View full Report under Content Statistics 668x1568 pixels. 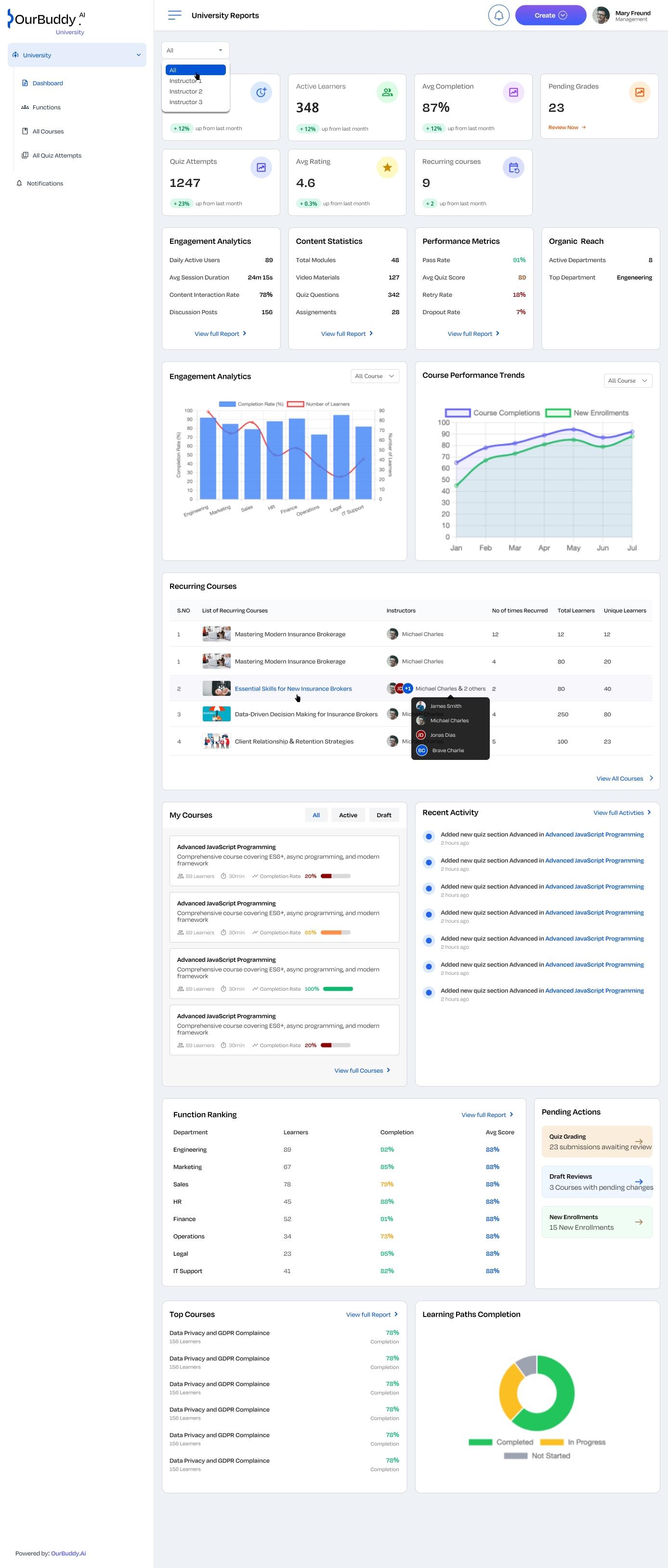tap(347, 333)
